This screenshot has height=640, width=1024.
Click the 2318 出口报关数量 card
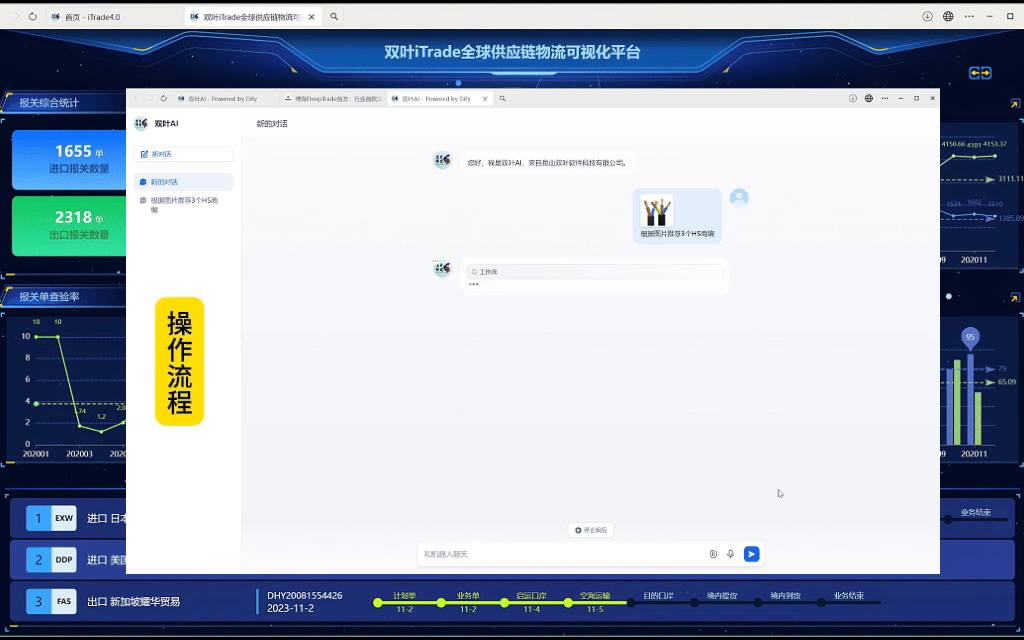69,226
